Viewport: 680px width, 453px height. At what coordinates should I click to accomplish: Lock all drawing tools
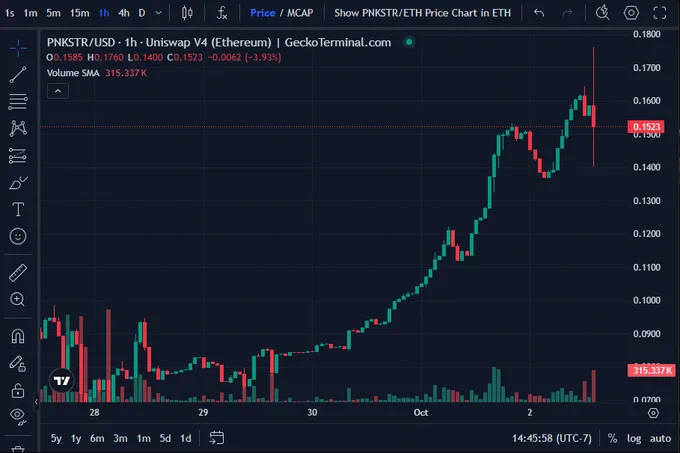tap(18, 390)
